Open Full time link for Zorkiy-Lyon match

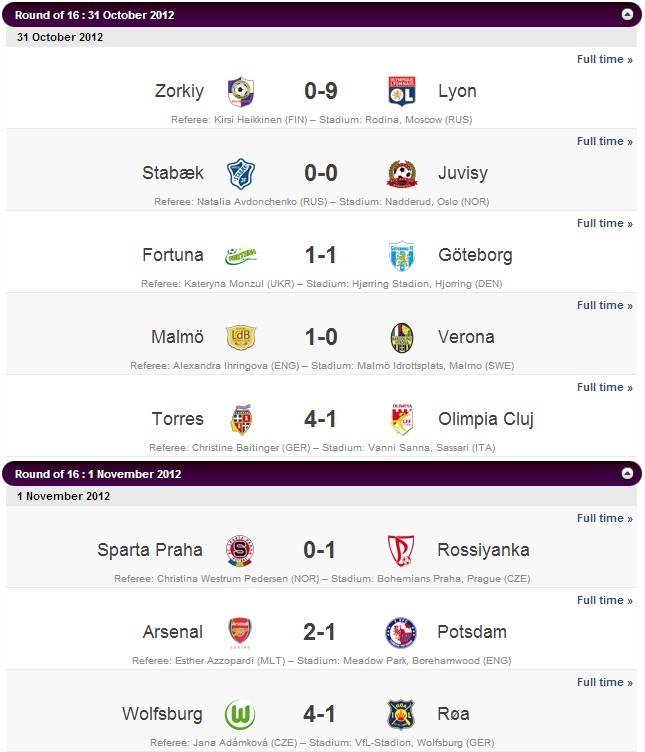coord(605,59)
